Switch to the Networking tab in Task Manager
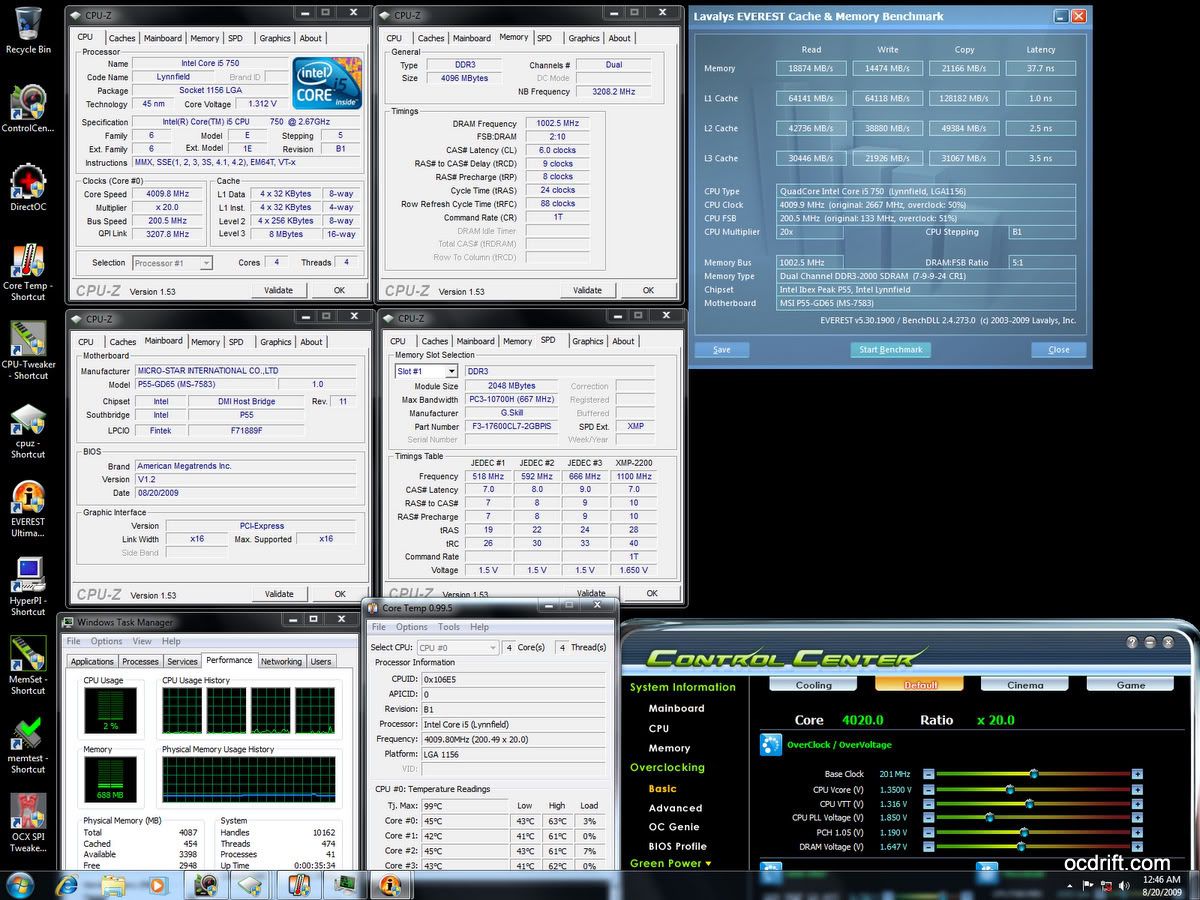The image size is (1200, 900). (281, 661)
